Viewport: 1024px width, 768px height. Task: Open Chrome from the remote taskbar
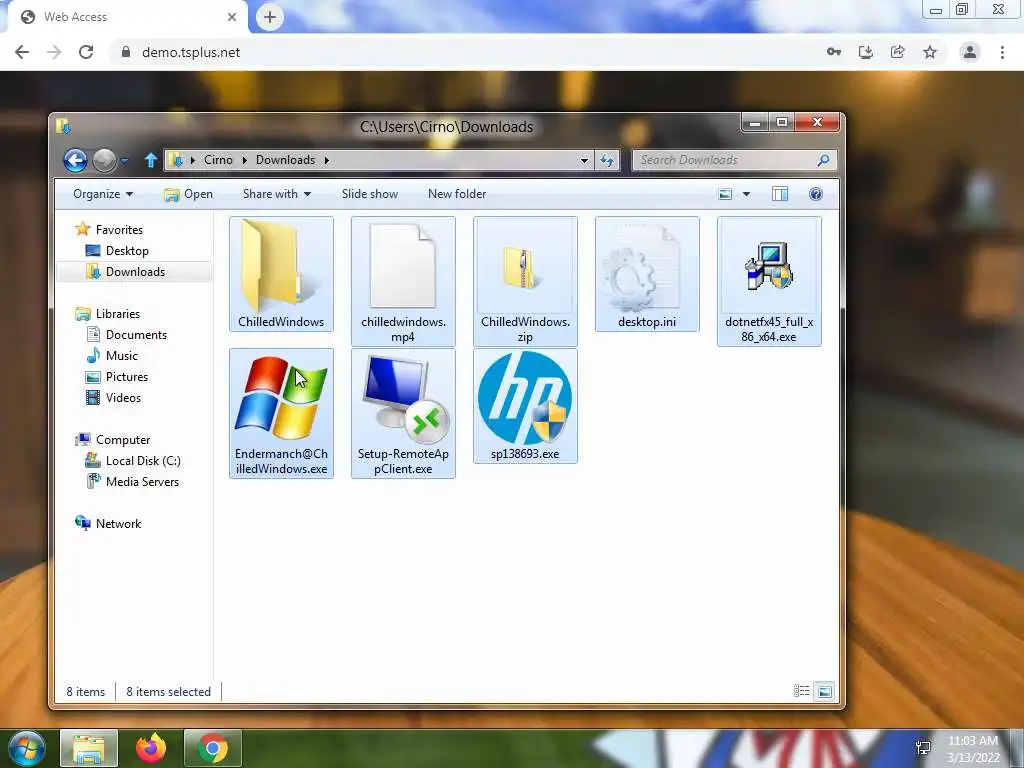click(x=212, y=748)
